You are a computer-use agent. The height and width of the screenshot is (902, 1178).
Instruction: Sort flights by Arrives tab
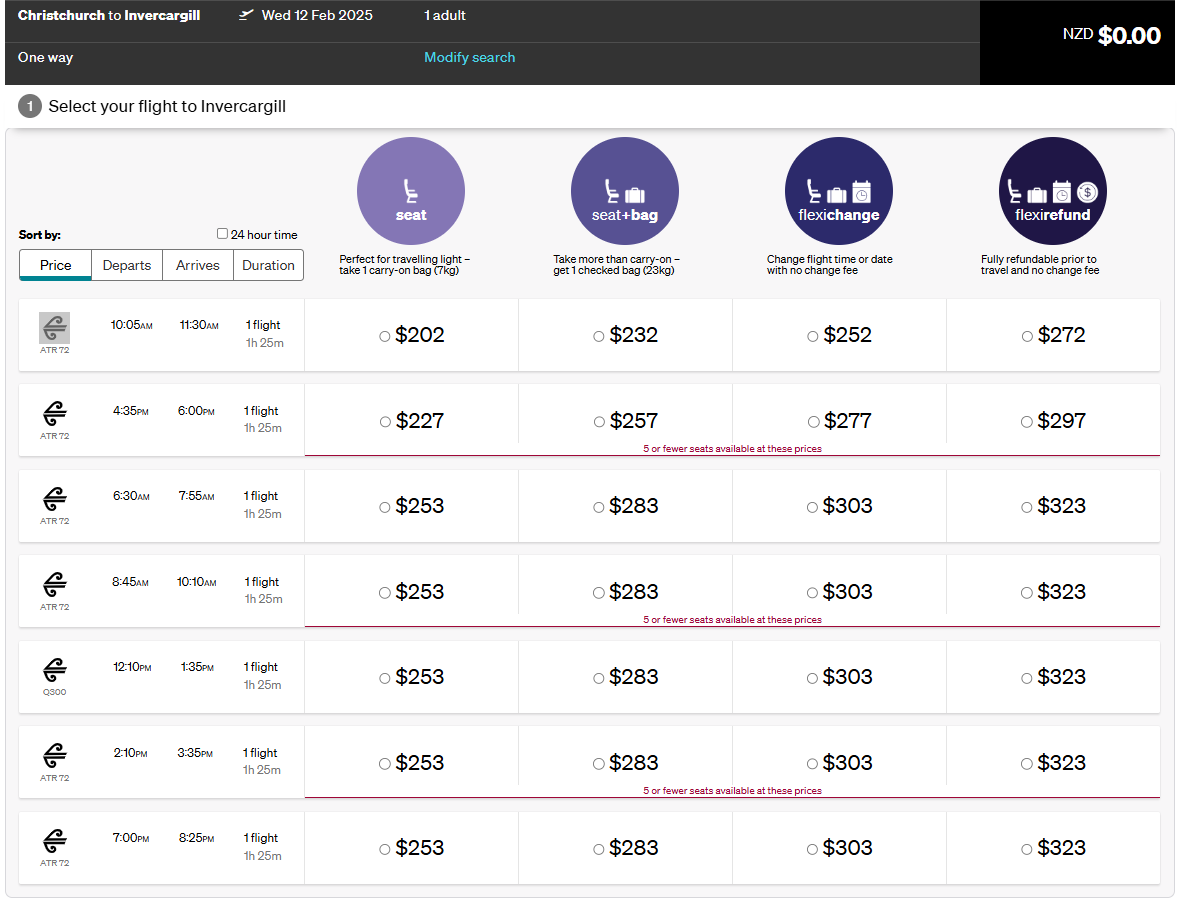point(198,265)
